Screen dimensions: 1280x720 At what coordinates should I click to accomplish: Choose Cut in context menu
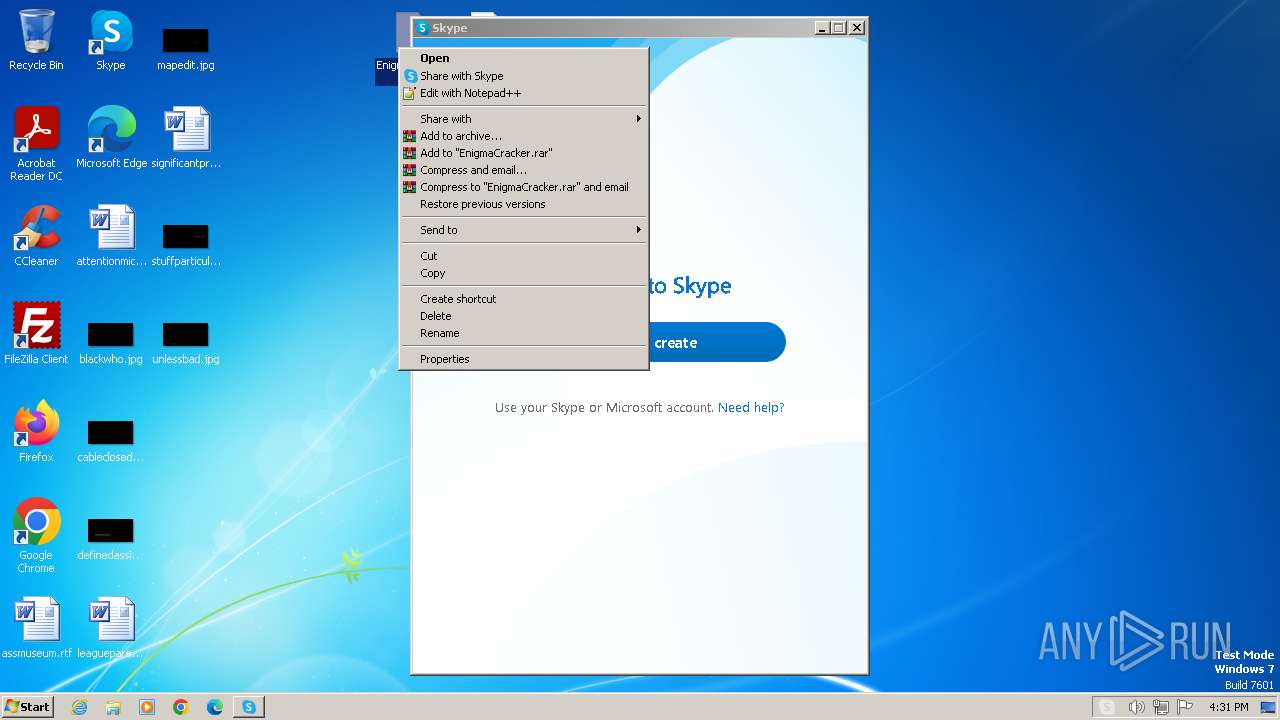pos(523,256)
